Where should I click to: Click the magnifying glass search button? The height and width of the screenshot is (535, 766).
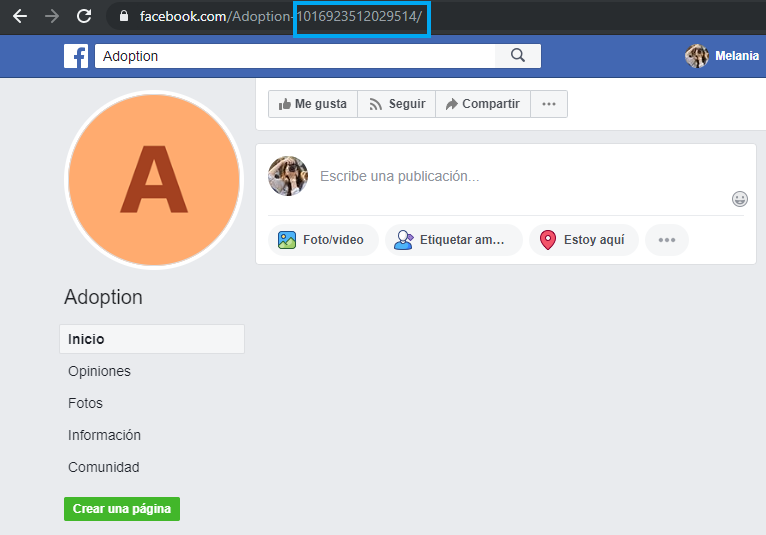point(518,56)
